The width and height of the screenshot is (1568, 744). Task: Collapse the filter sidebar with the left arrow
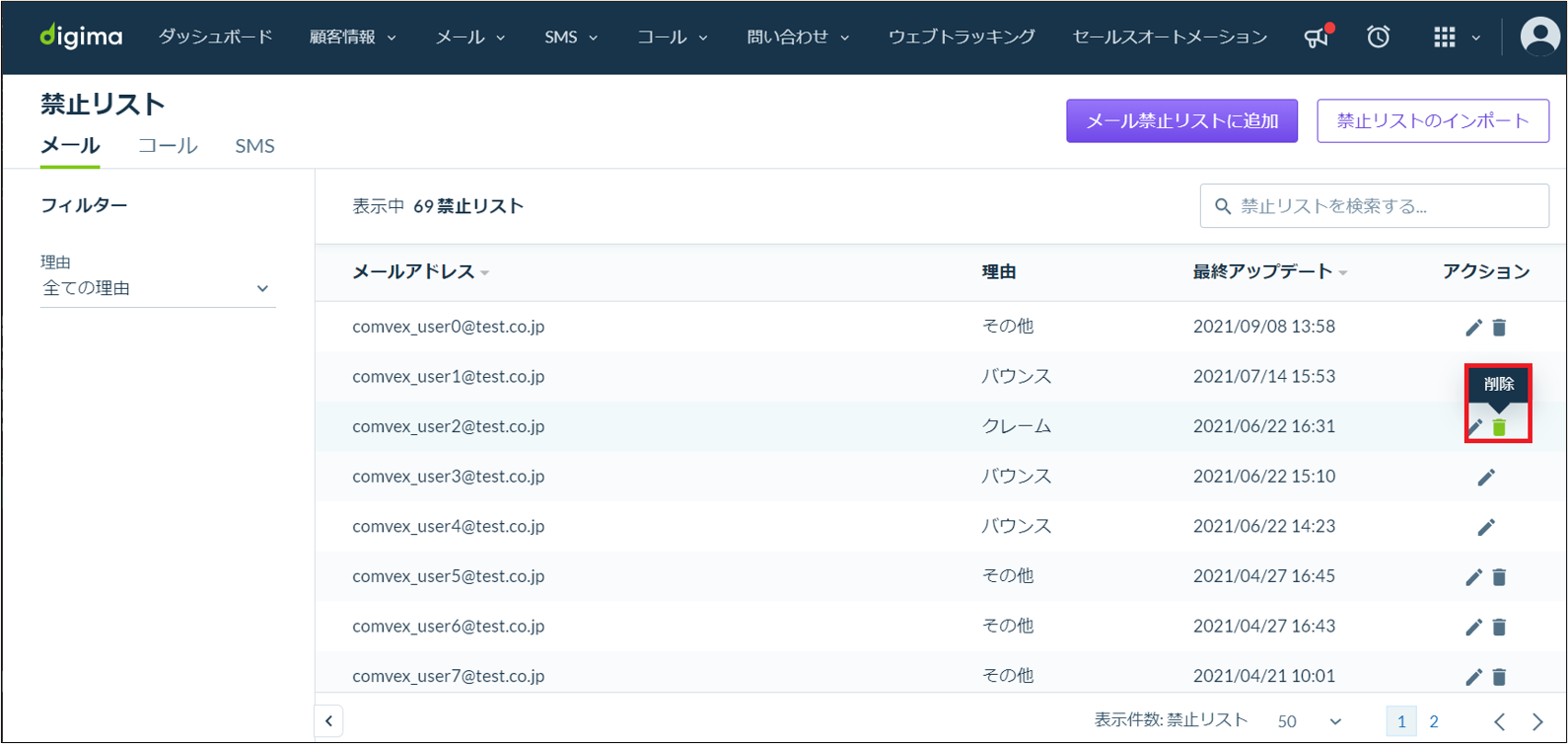coord(329,720)
